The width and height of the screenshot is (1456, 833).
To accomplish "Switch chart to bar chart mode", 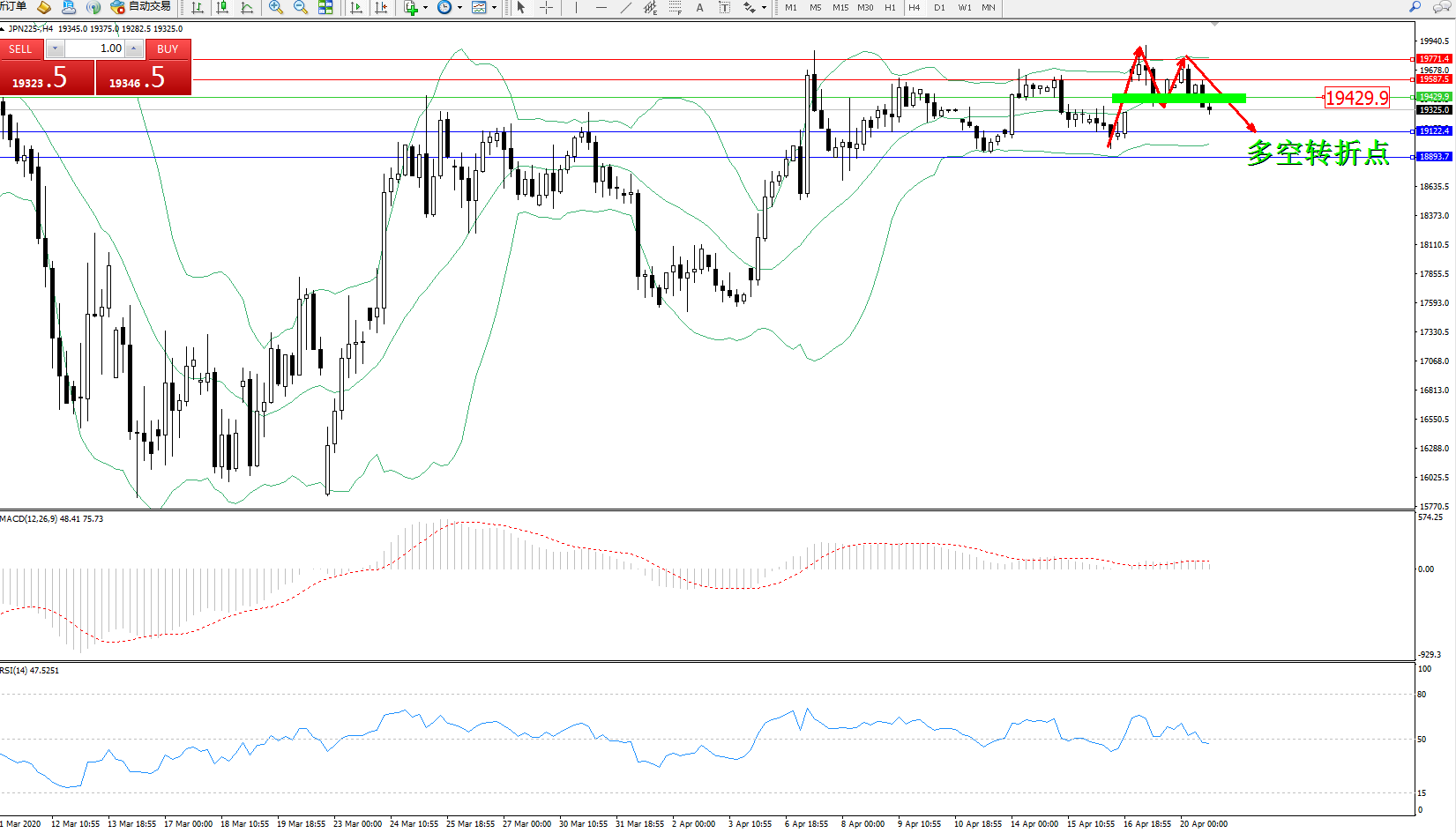I will point(198,8).
